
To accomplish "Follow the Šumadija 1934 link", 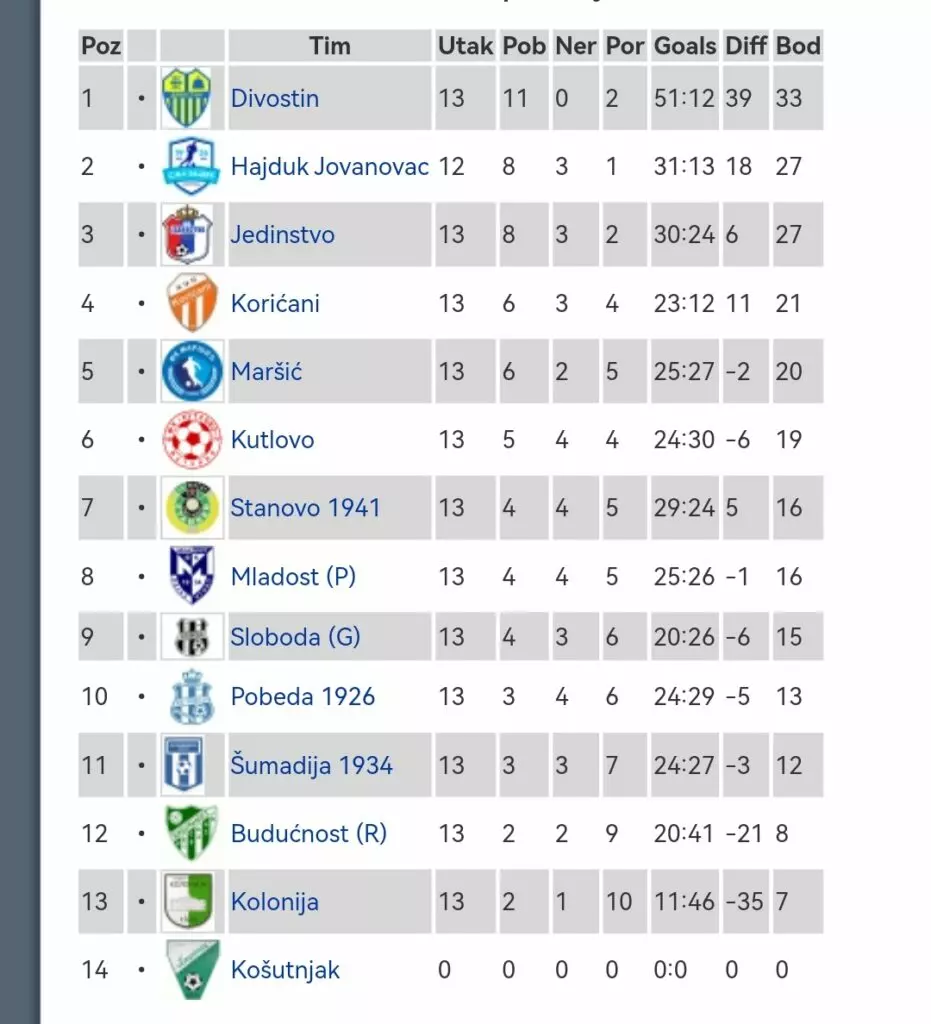I will tap(311, 766).
